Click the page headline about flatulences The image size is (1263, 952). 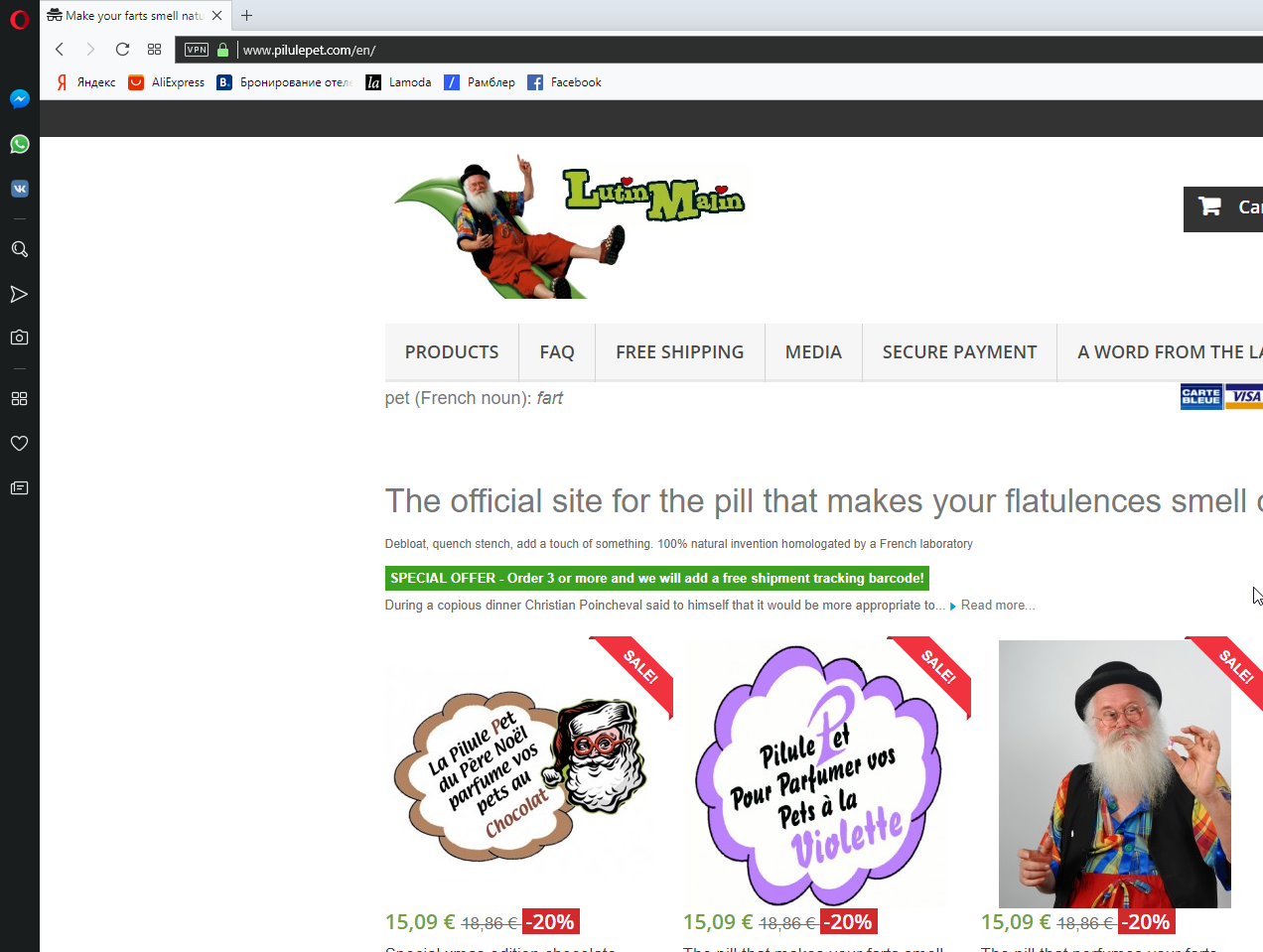point(824,501)
